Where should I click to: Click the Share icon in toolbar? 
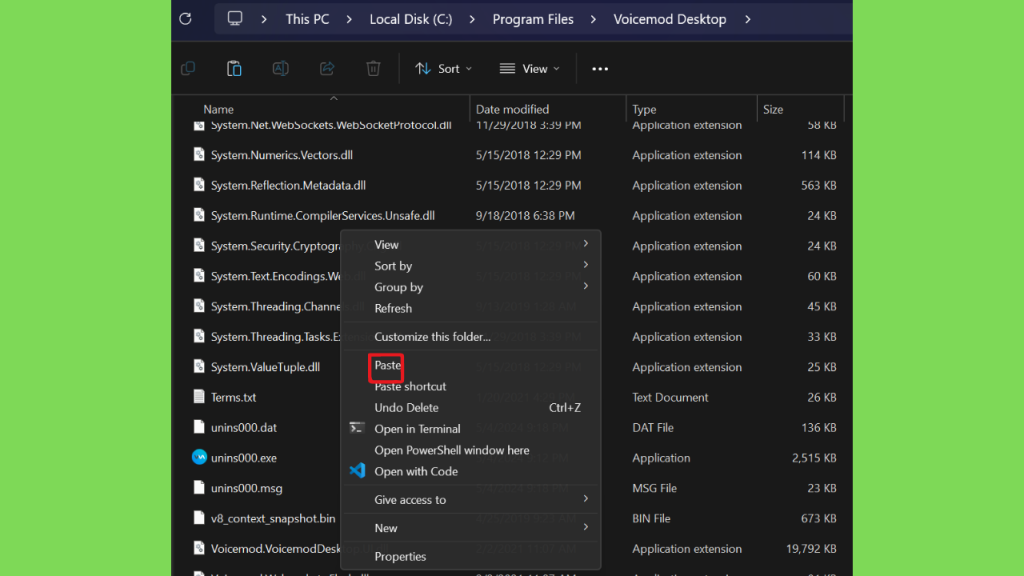[x=327, y=69]
